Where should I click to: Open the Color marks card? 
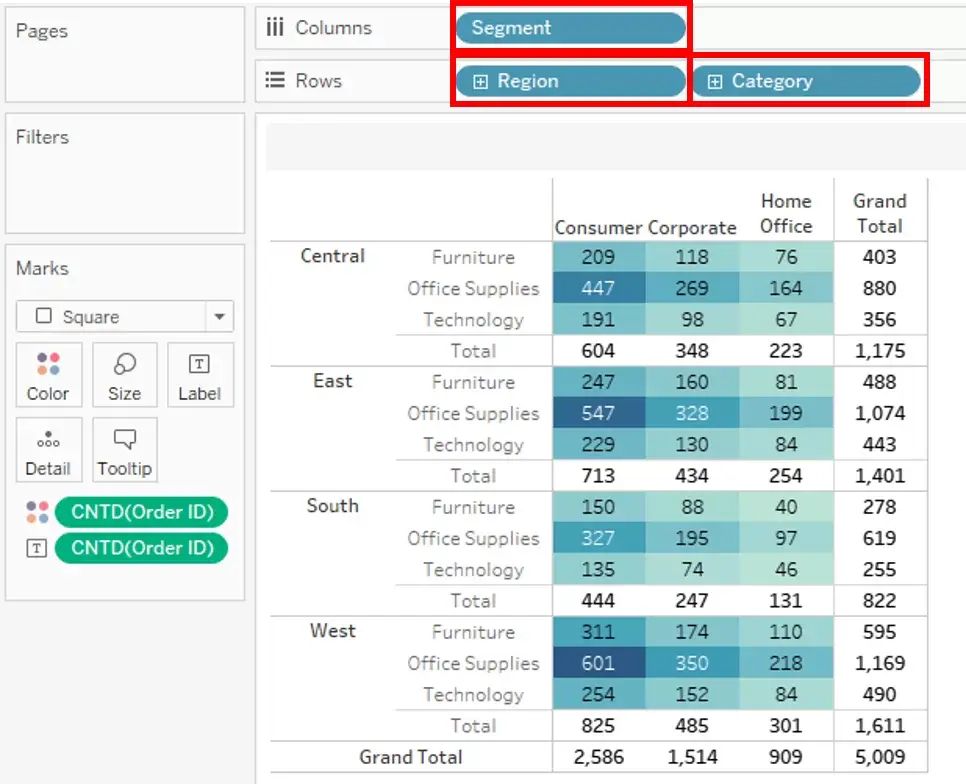(48, 375)
